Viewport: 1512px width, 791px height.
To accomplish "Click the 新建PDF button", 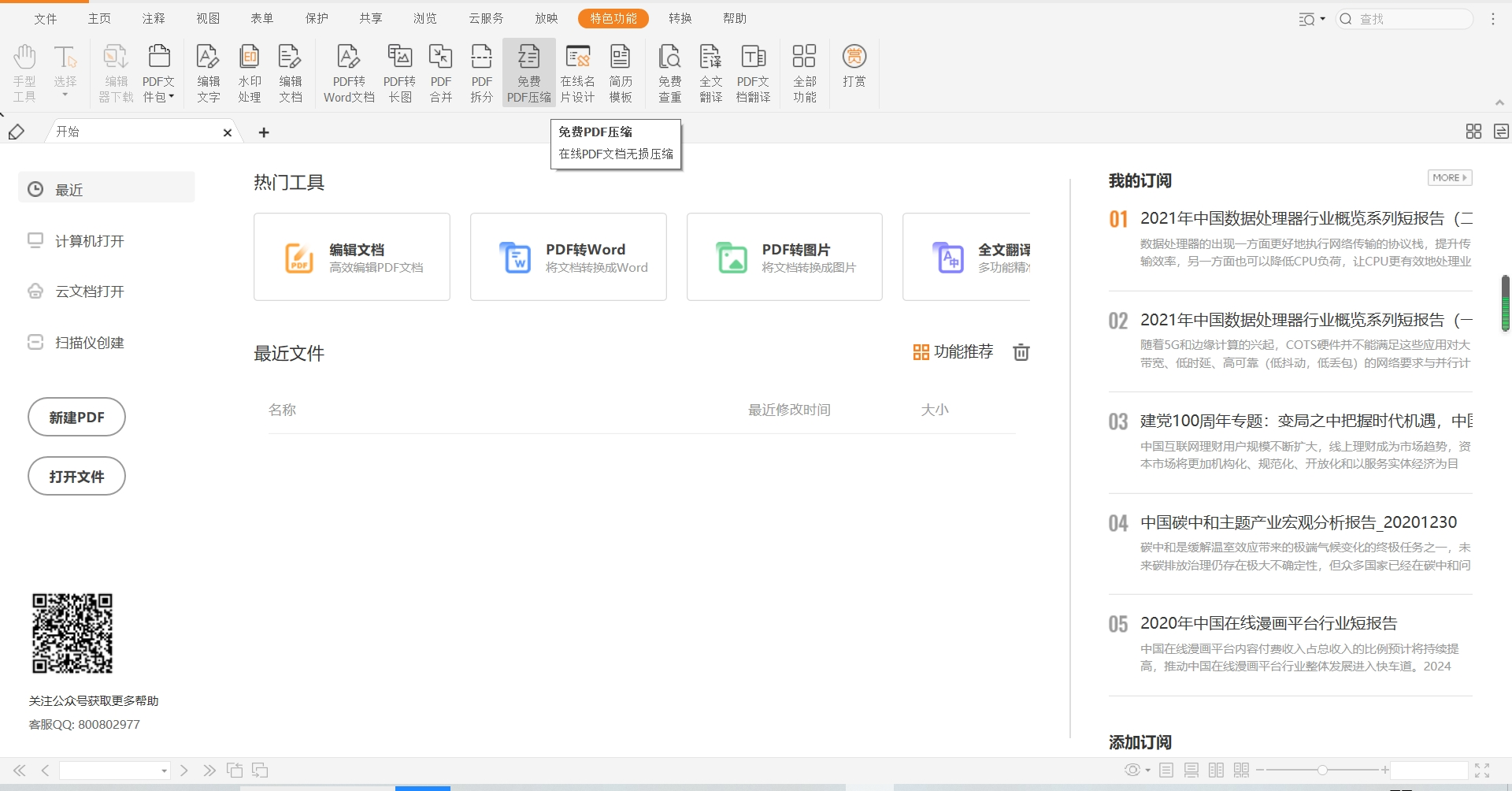I will point(76,417).
